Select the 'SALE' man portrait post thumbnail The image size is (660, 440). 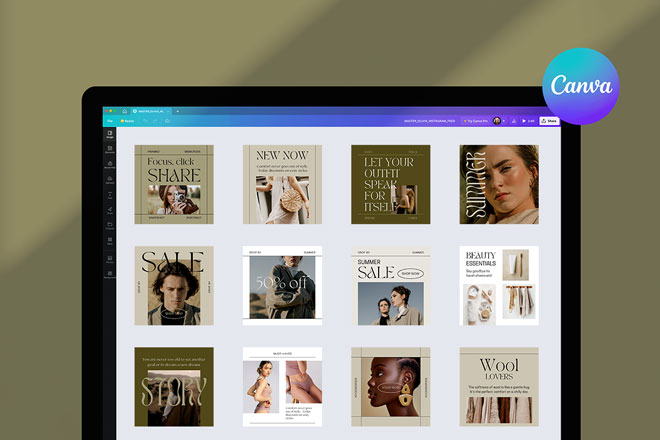pos(174,285)
